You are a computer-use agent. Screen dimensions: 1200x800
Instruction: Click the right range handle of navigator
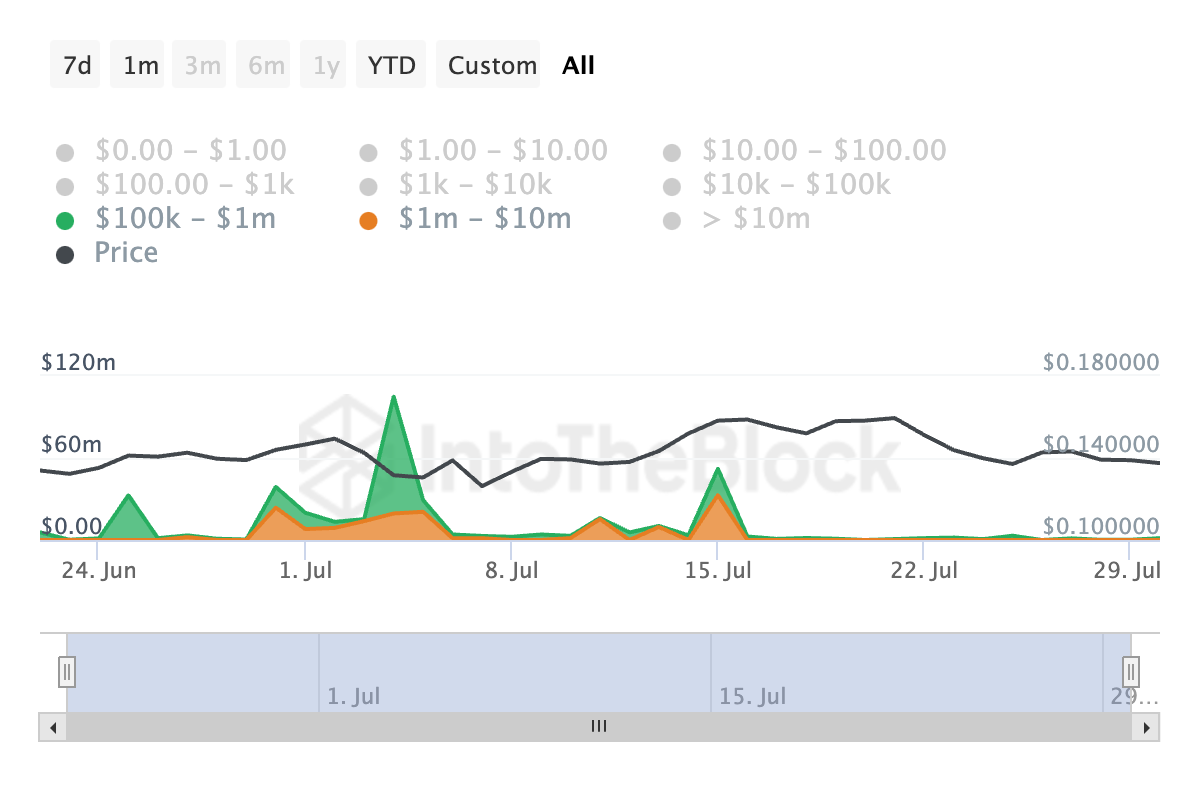coord(1131,669)
